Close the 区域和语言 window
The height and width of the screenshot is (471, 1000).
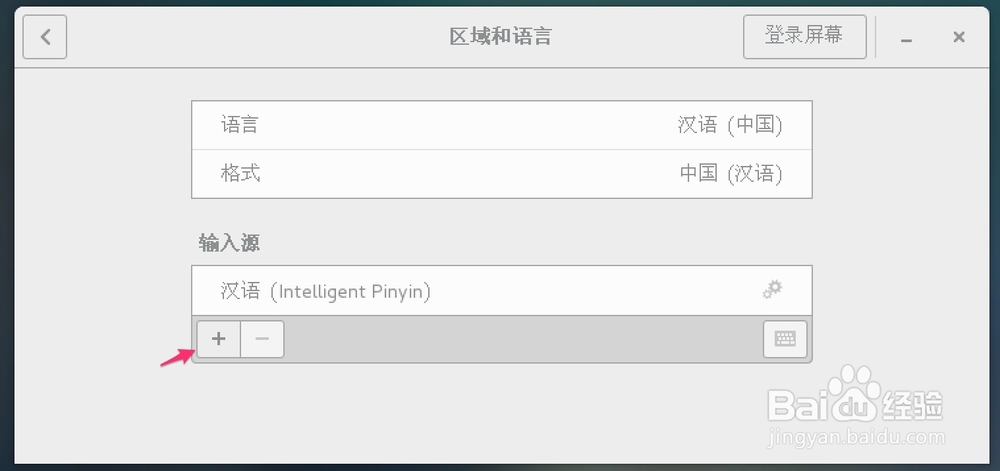(958, 38)
